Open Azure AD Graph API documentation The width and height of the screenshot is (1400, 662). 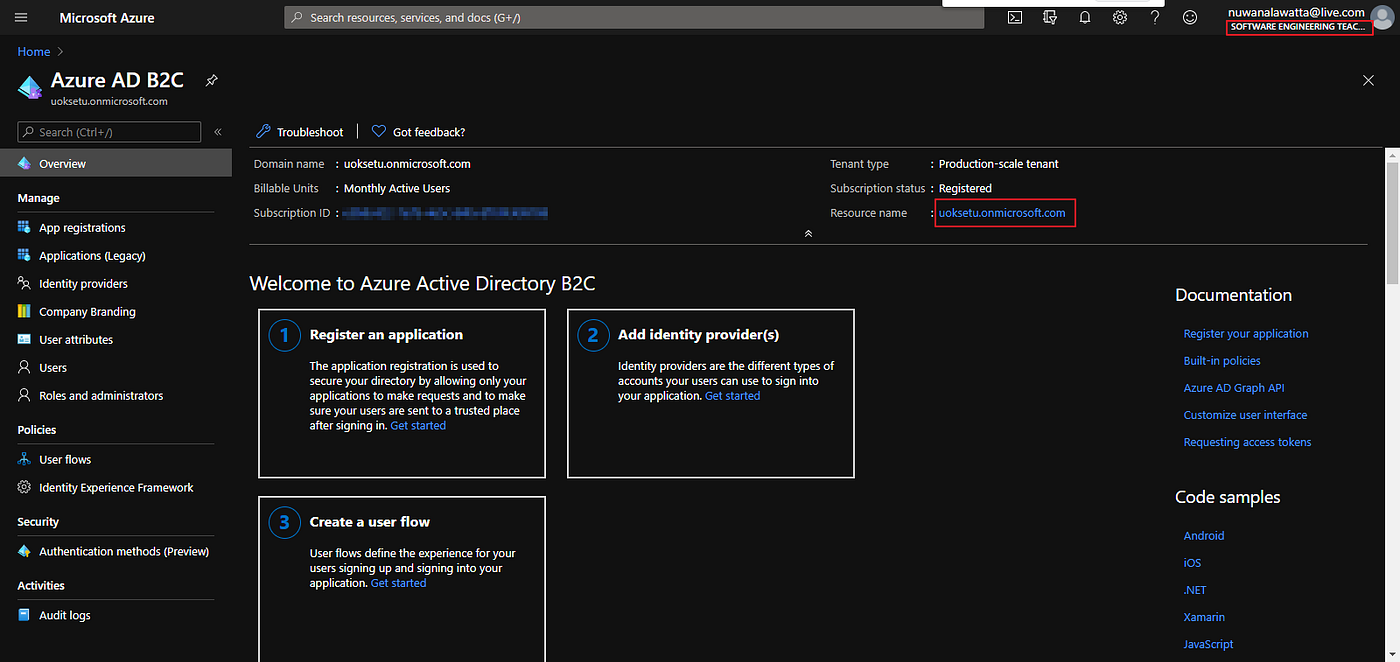1234,388
